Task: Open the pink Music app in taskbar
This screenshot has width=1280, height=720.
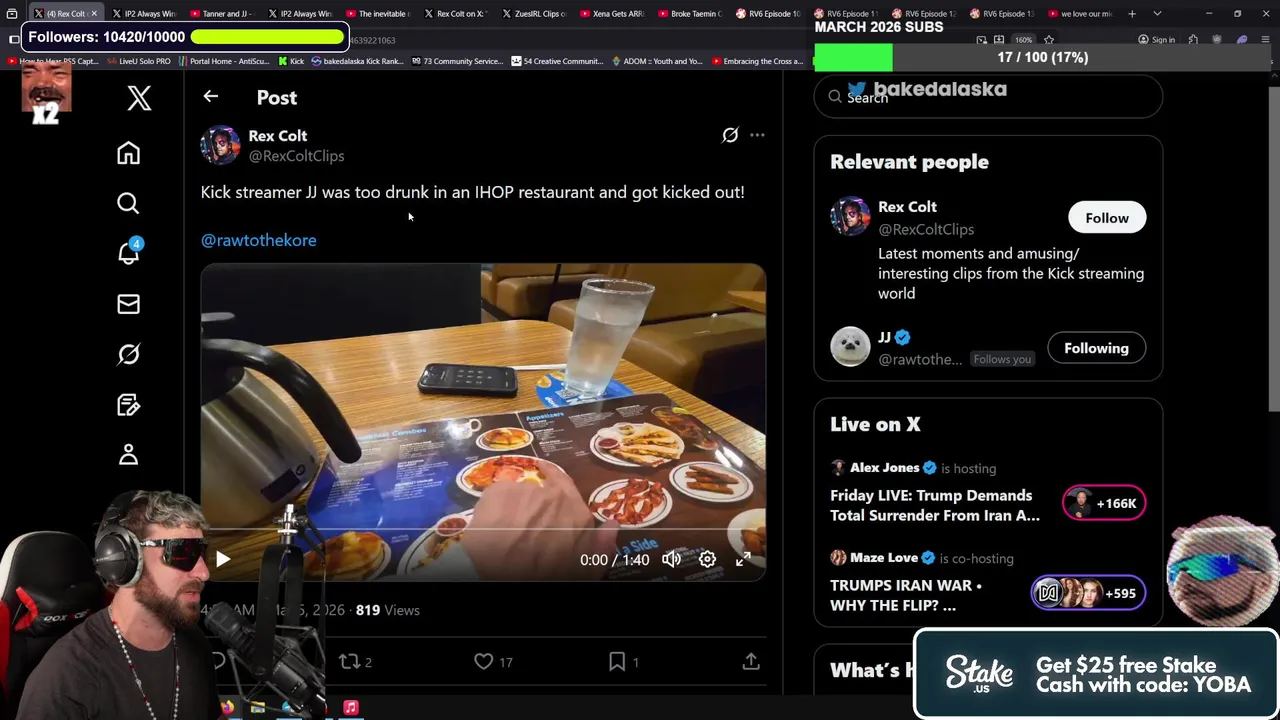Action: tap(351, 707)
